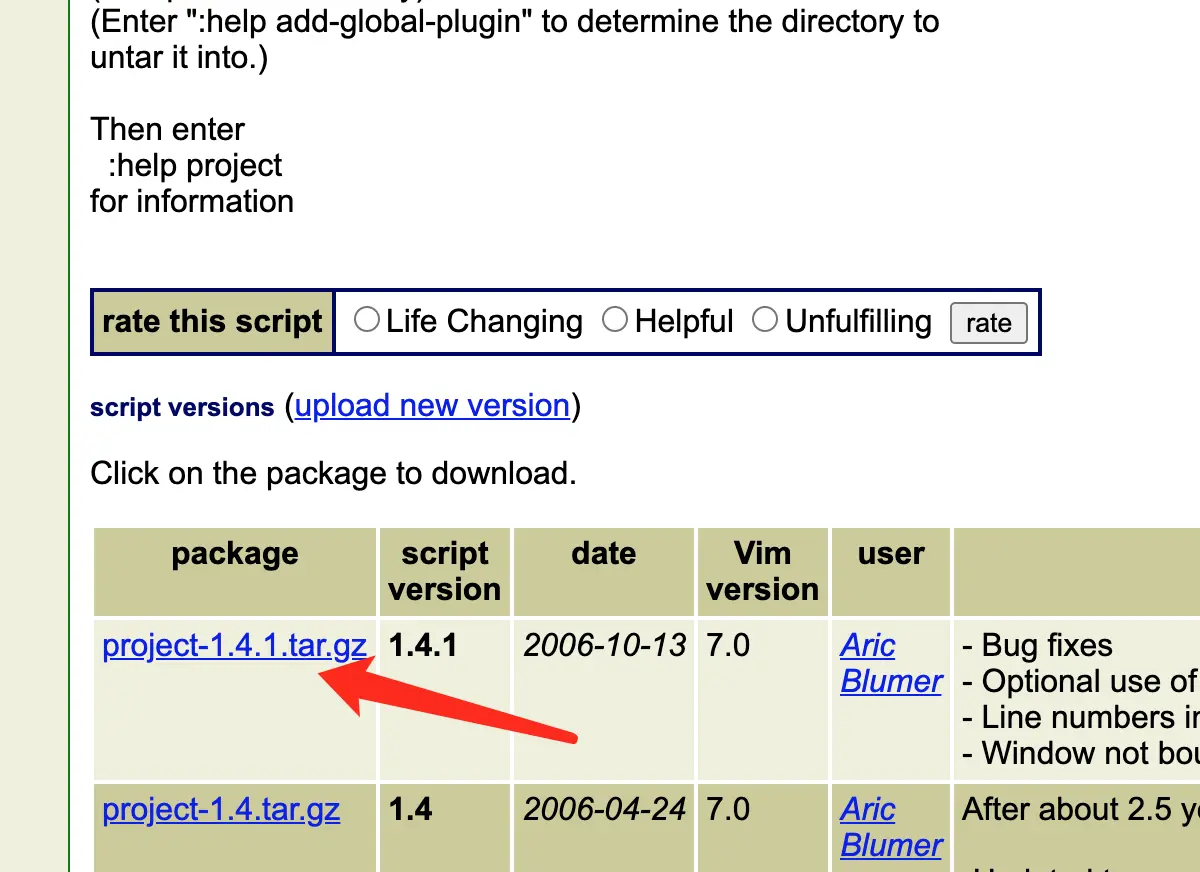
Task: Select the Life Changing radio button
Action: (x=368, y=320)
